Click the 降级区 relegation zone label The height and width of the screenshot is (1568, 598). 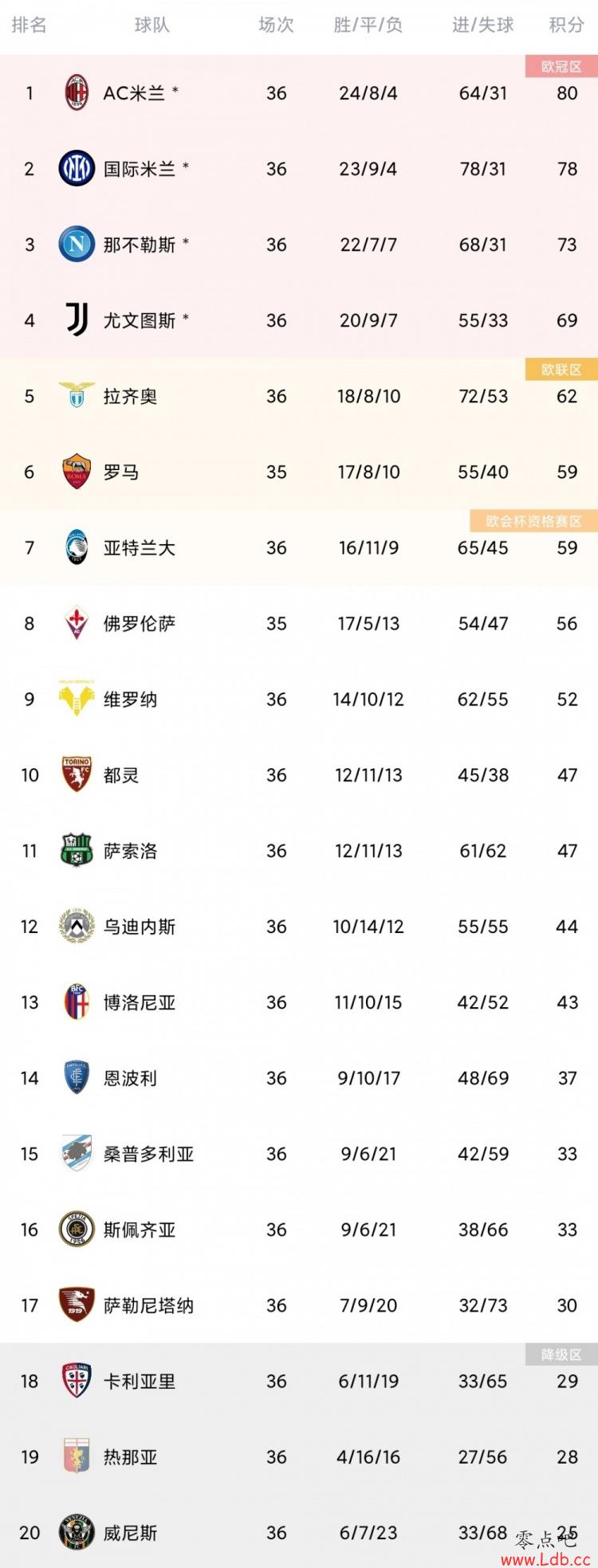coord(561,1354)
